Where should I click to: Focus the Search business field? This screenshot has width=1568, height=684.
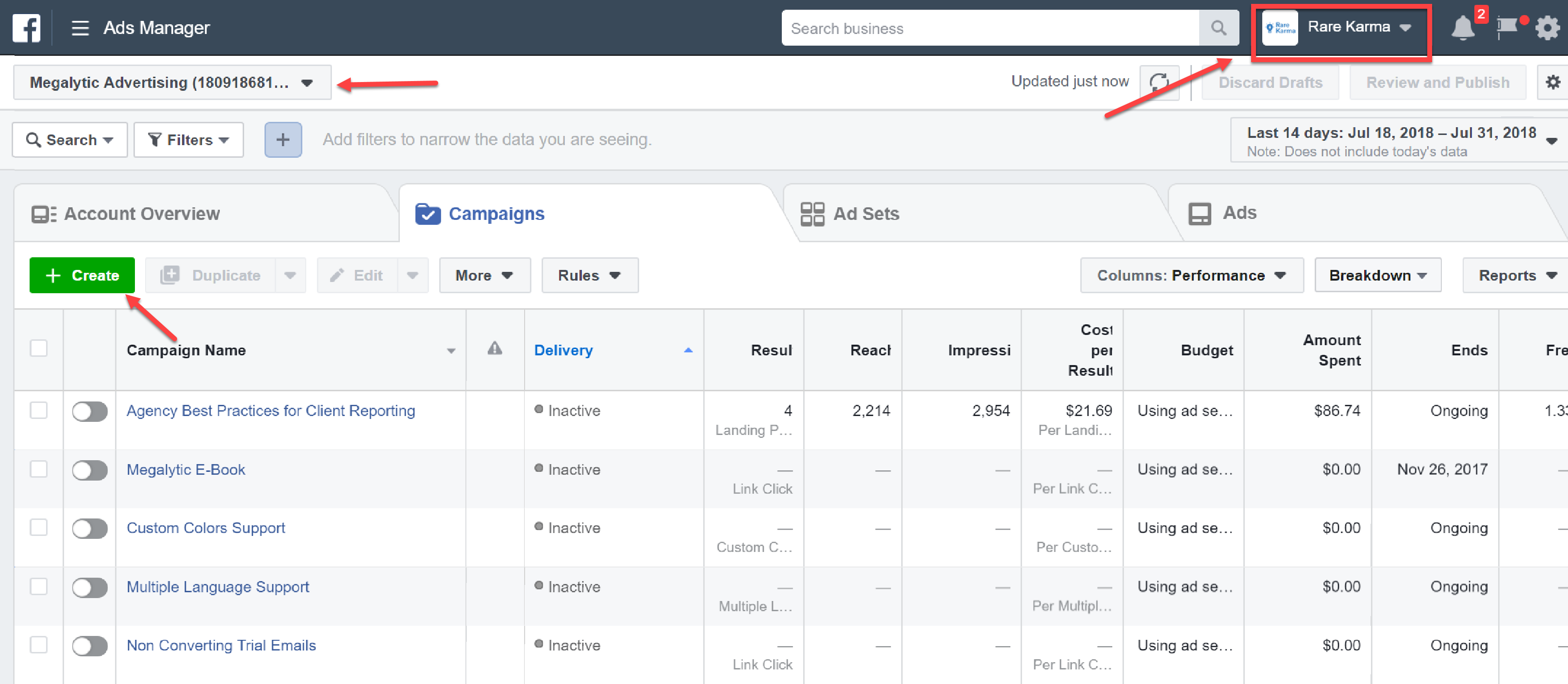coord(990,28)
